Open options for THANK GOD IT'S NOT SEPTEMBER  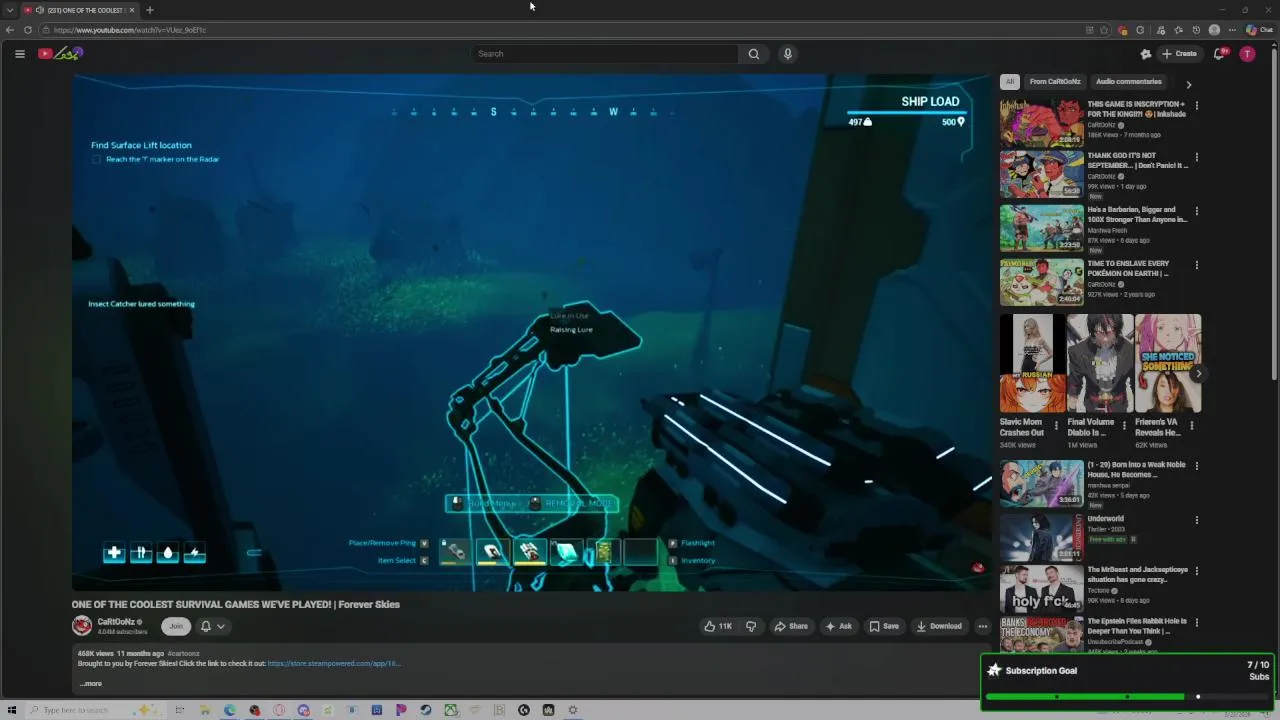tap(1196, 157)
